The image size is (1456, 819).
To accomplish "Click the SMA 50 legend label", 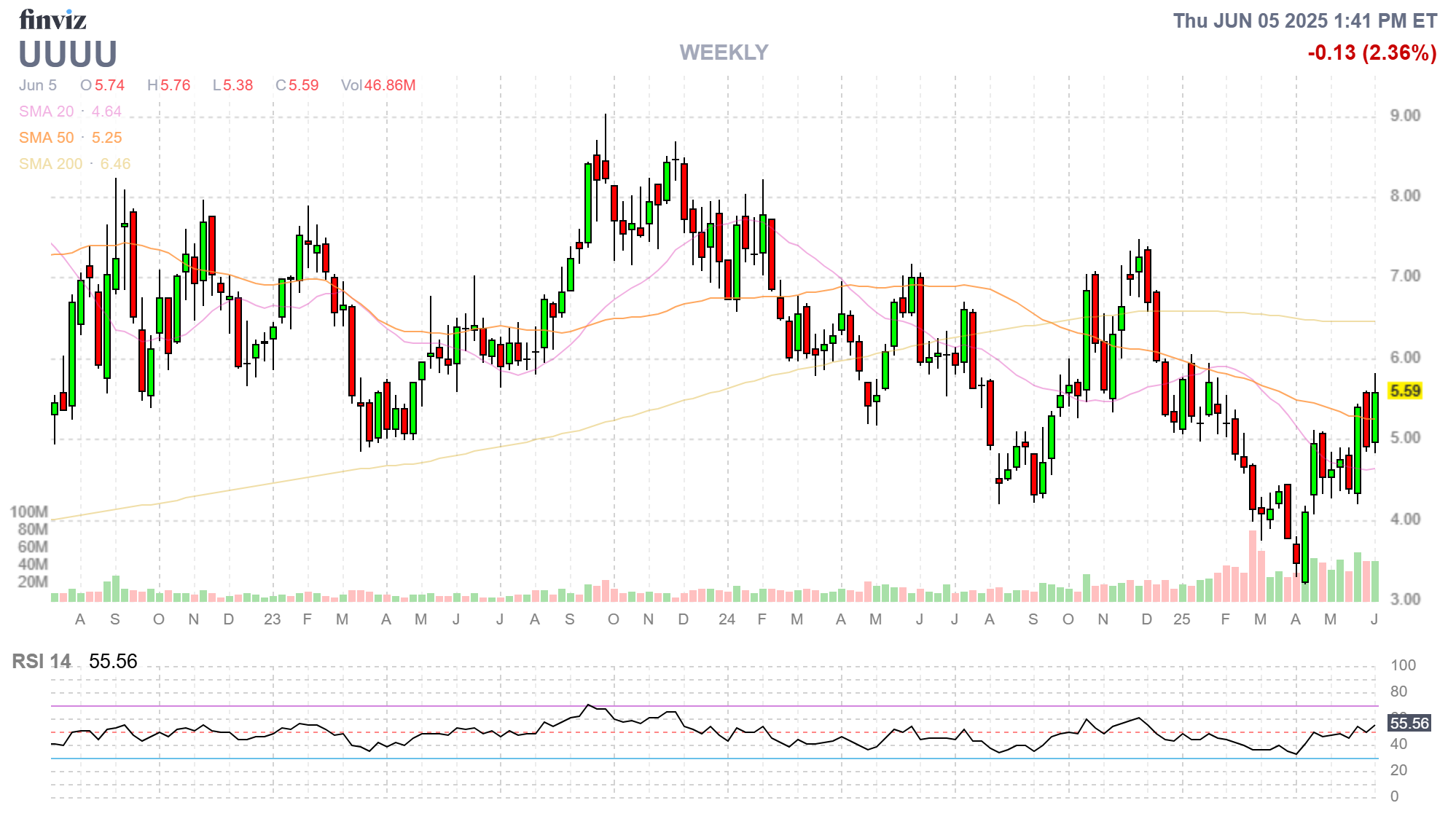I will tap(47, 138).
